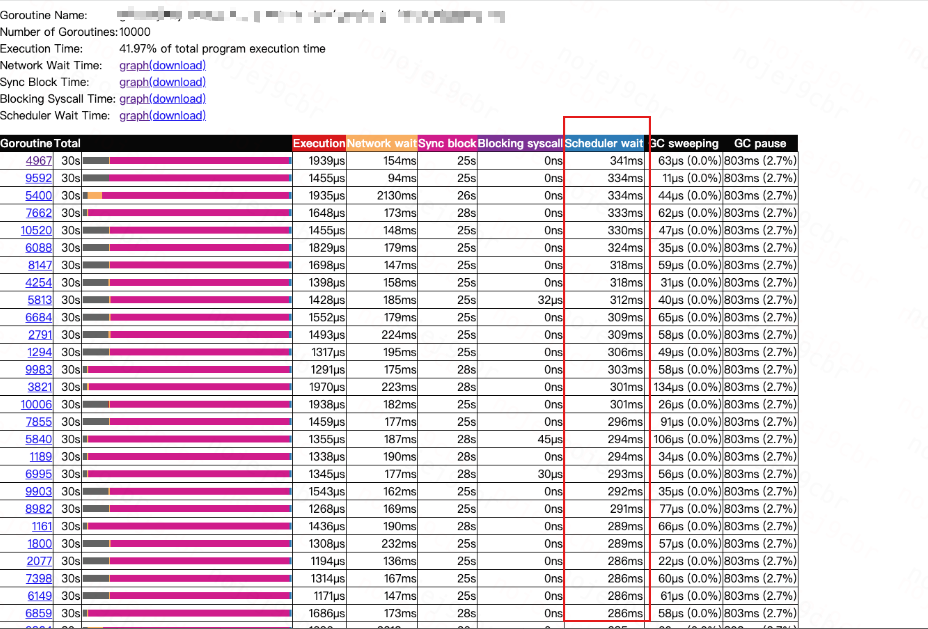This screenshot has height=629, width=928.
Task: Open goroutine 1189 link
Action: (x=41, y=457)
